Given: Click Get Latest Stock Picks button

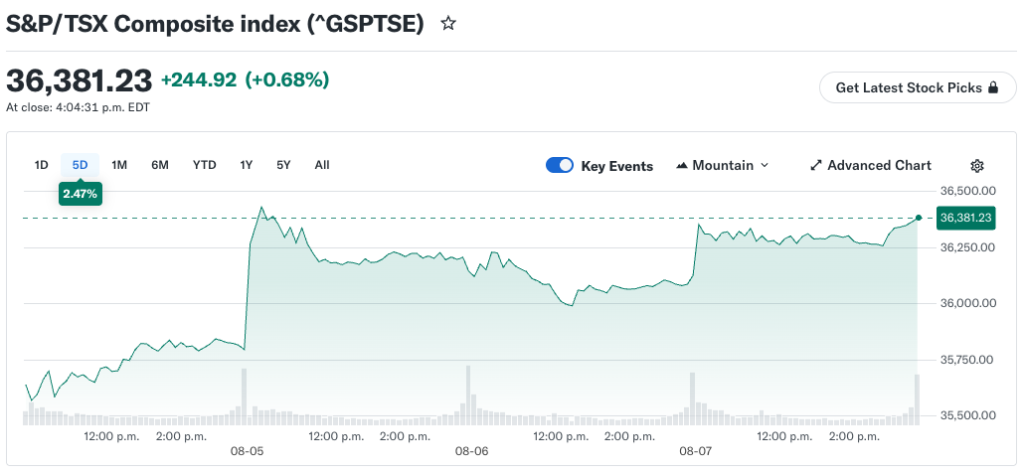Looking at the screenshot, I should click(x=918, y=87).
